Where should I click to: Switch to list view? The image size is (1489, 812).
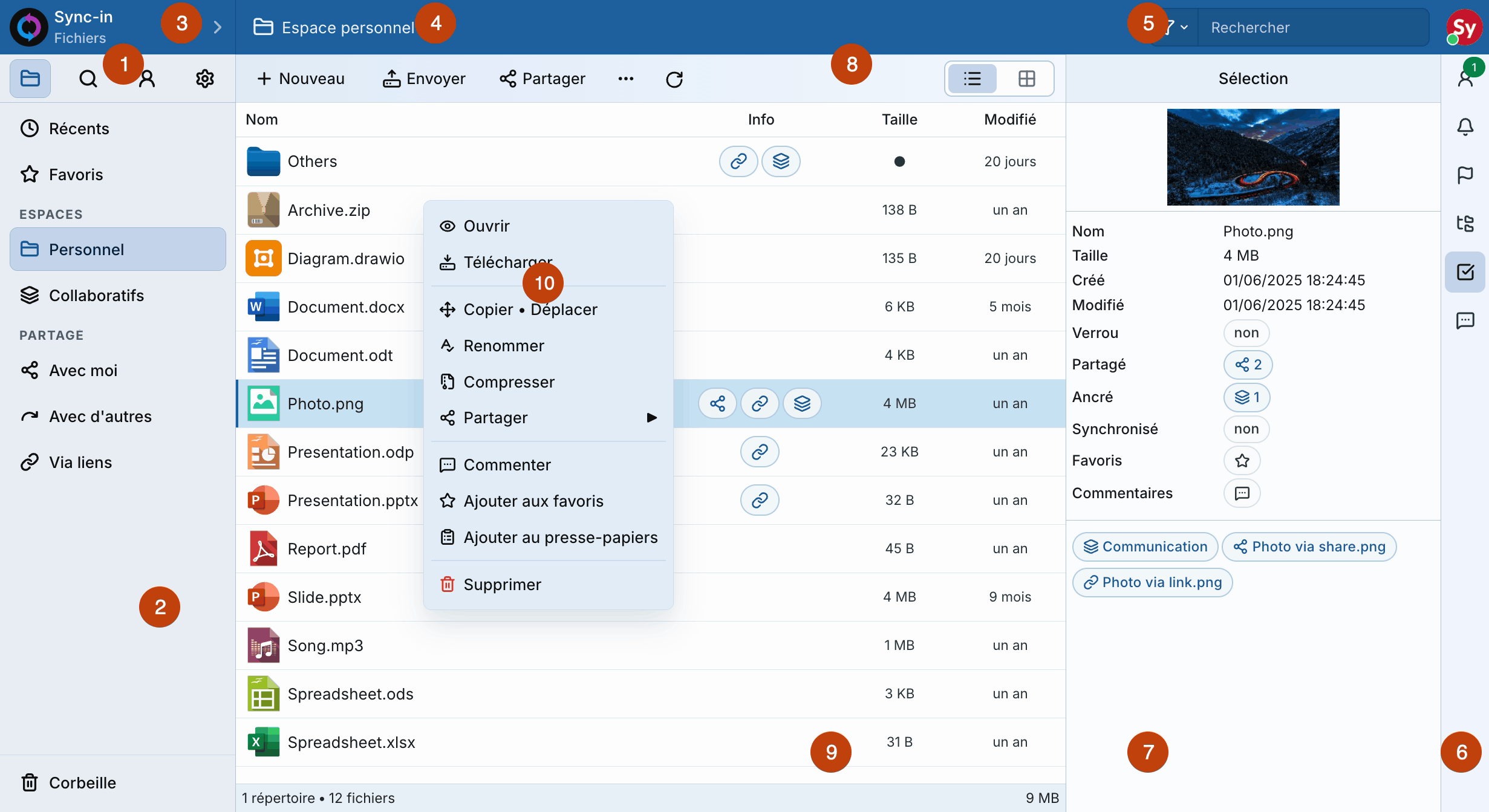point(973,79)
